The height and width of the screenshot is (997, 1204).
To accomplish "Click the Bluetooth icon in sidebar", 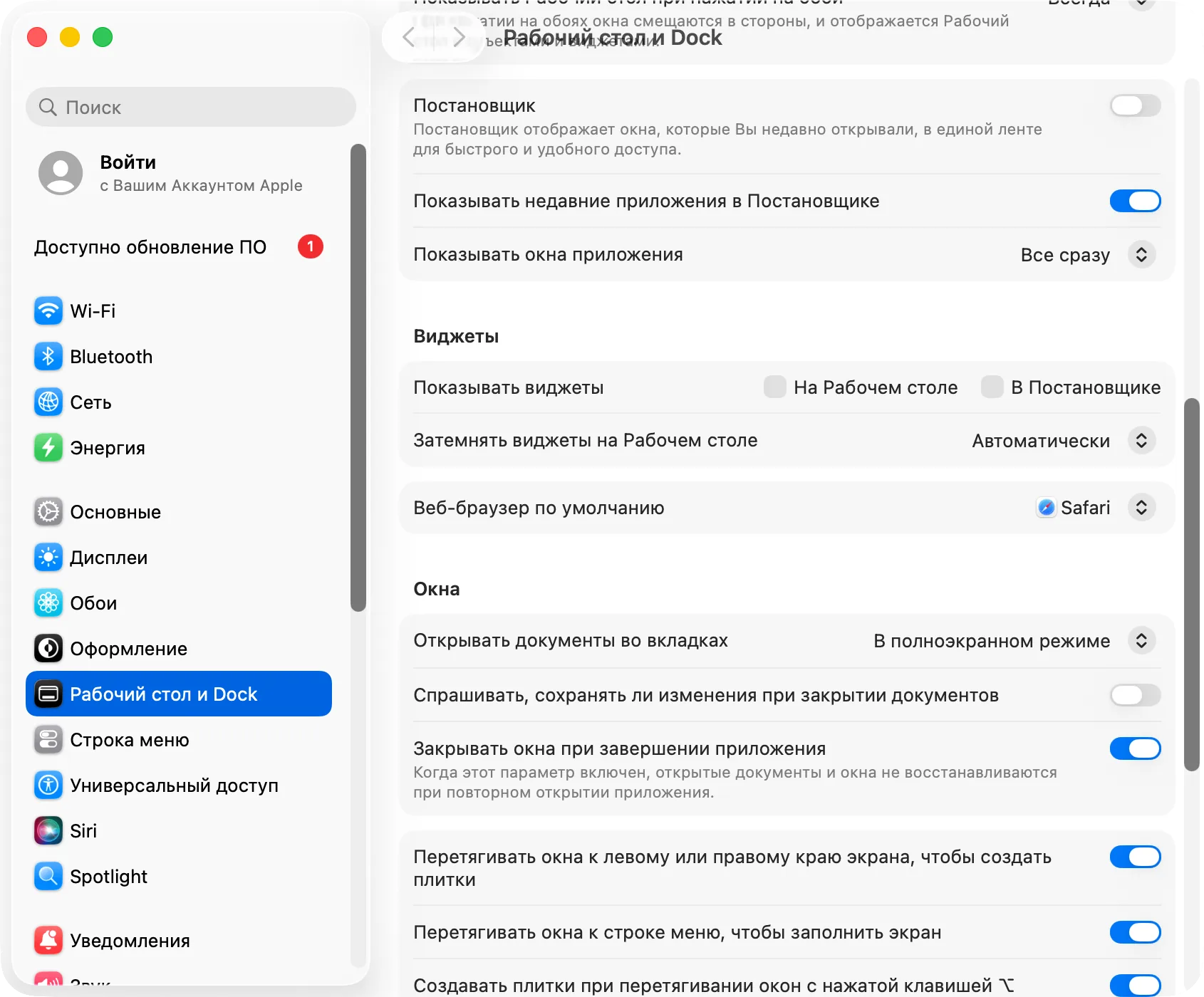I will coord(48,356).
